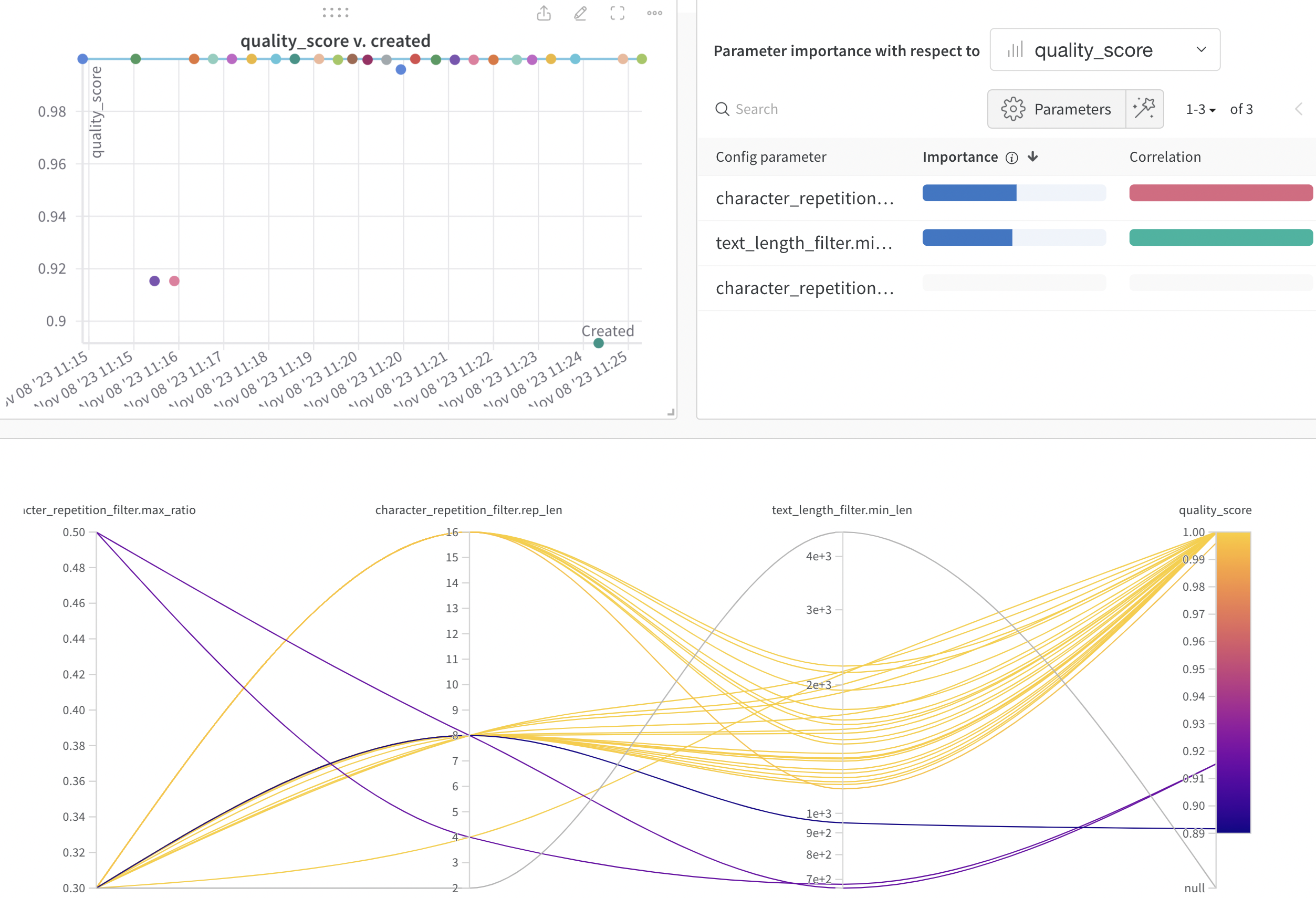Click the share panel icon
The width and height of the screenshot is (1316, 898).
click(544, 13)
